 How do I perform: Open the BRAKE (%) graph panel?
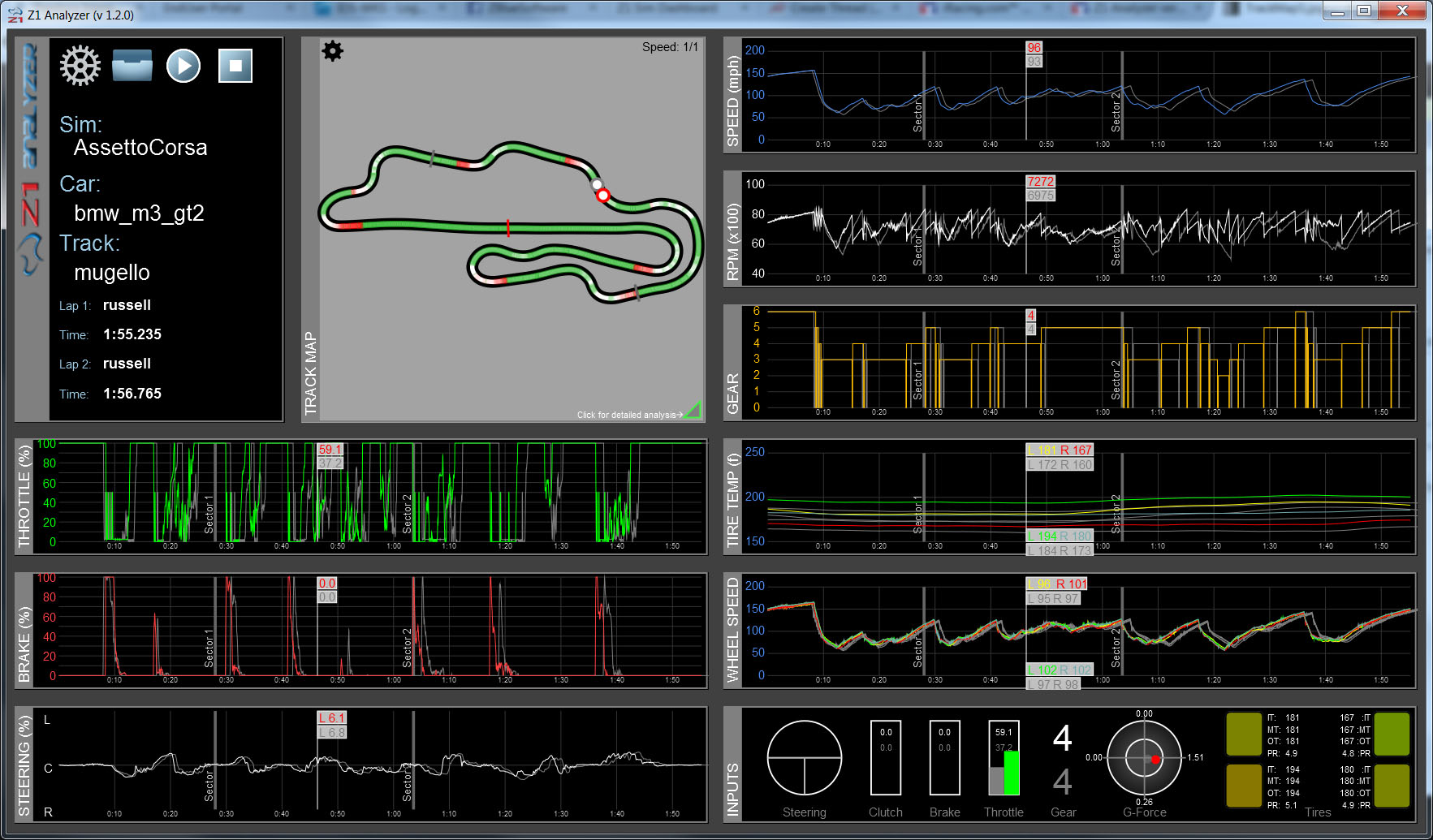[361, 631]
